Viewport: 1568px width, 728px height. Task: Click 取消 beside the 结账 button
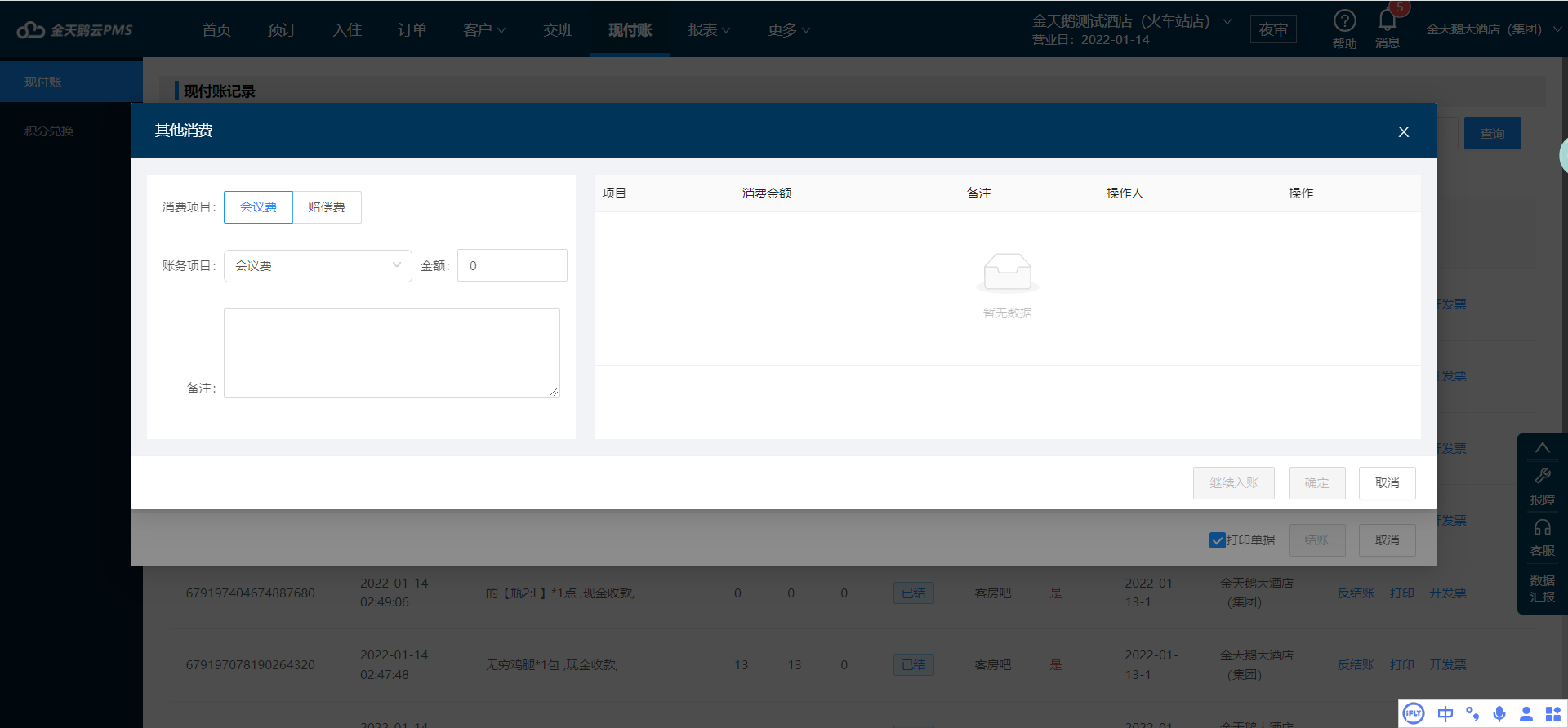1387,540
